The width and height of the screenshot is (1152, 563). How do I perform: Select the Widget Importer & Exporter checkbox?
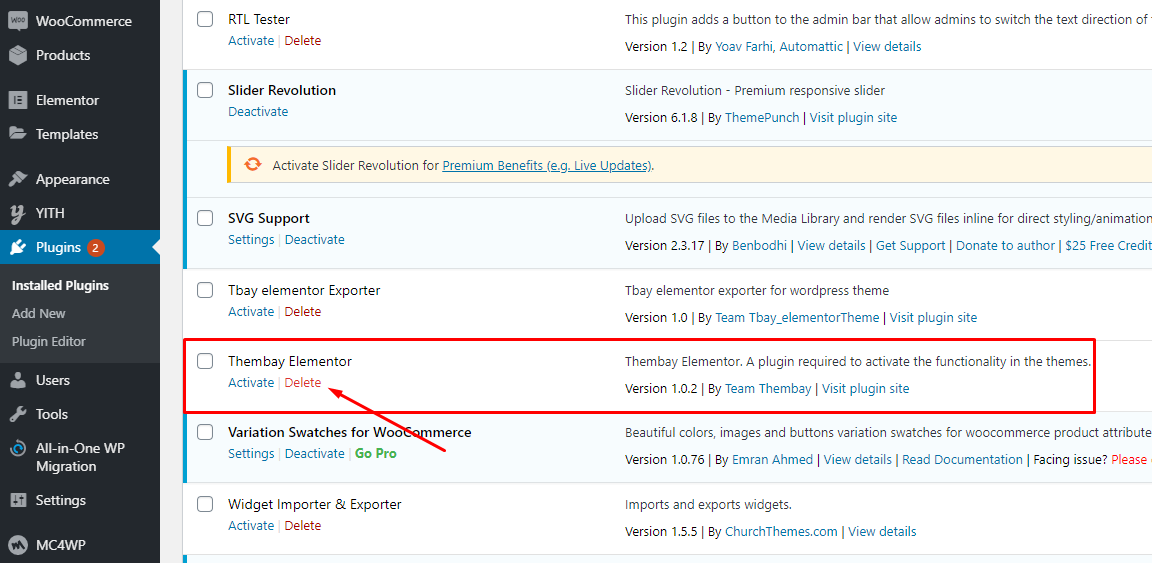(205, 504)
